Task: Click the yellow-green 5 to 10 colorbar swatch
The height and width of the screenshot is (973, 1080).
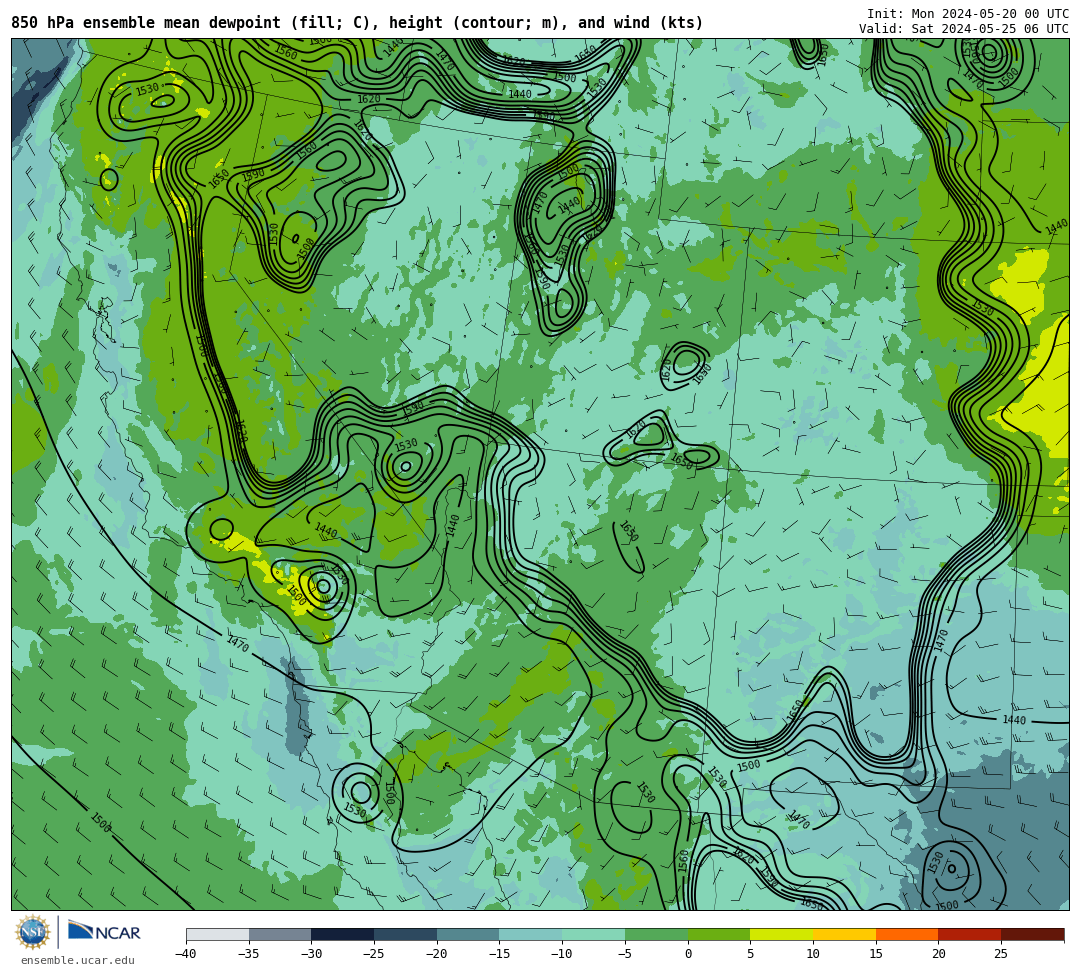Action: point(782,934)
